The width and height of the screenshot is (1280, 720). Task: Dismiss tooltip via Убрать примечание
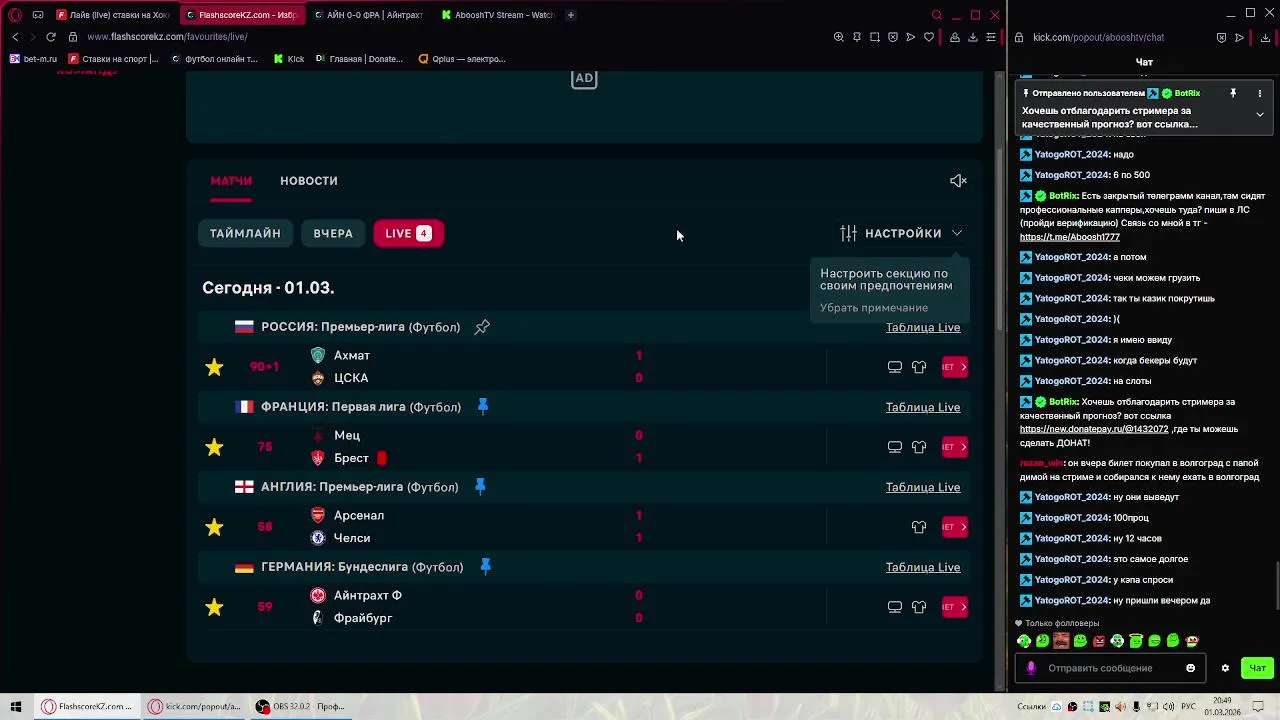pos(874,308)
